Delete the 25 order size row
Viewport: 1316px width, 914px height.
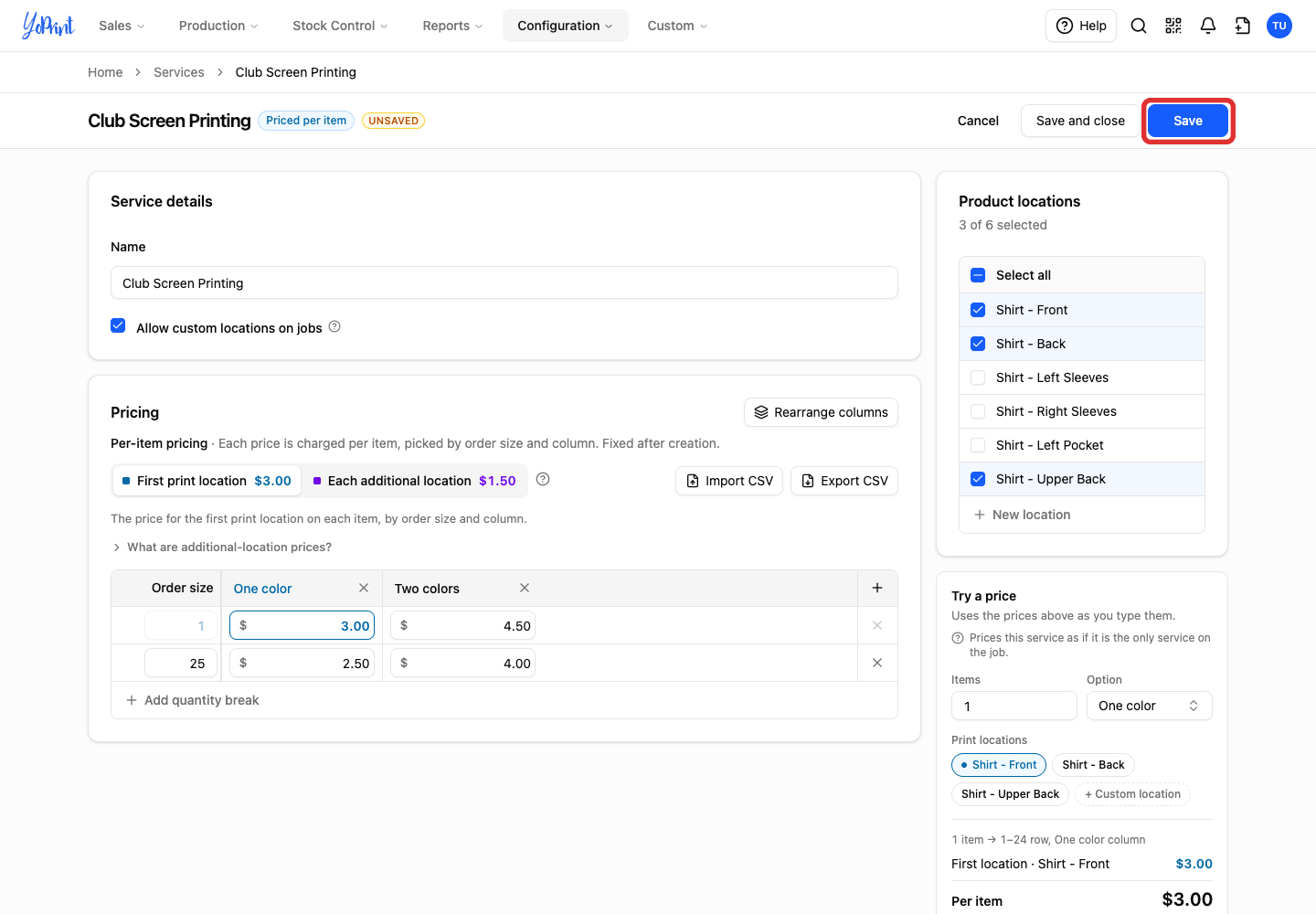tap(877, 663)
